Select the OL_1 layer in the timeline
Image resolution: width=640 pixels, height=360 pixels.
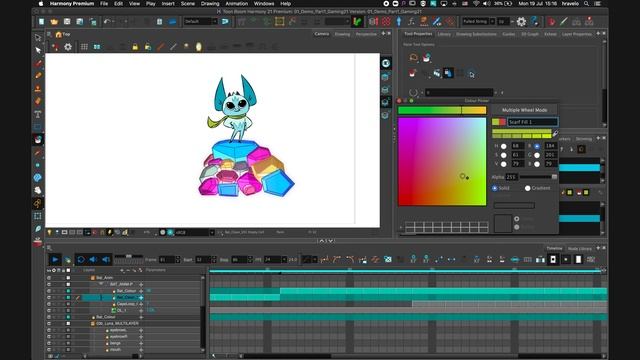(121, 311)
